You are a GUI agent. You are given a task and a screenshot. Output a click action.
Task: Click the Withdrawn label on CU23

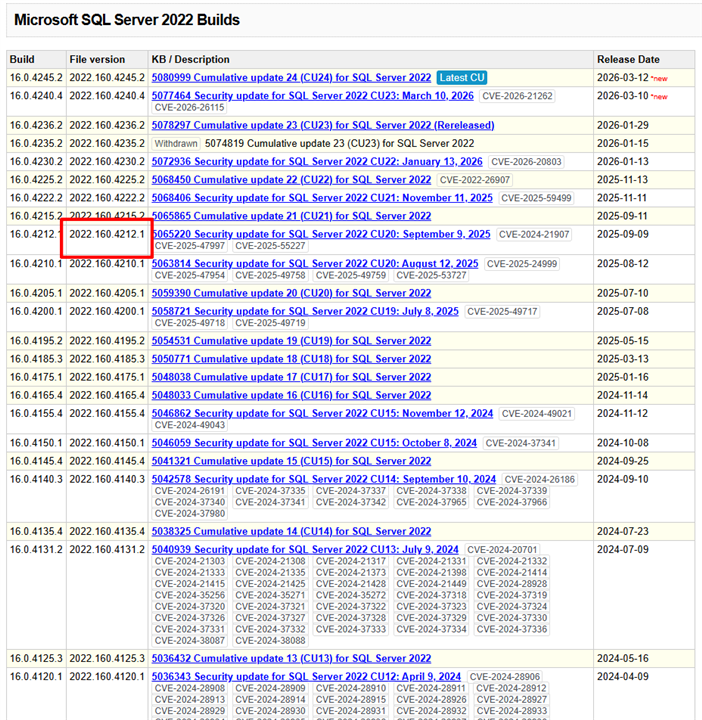pyautogui.click(x=175, y=144)
